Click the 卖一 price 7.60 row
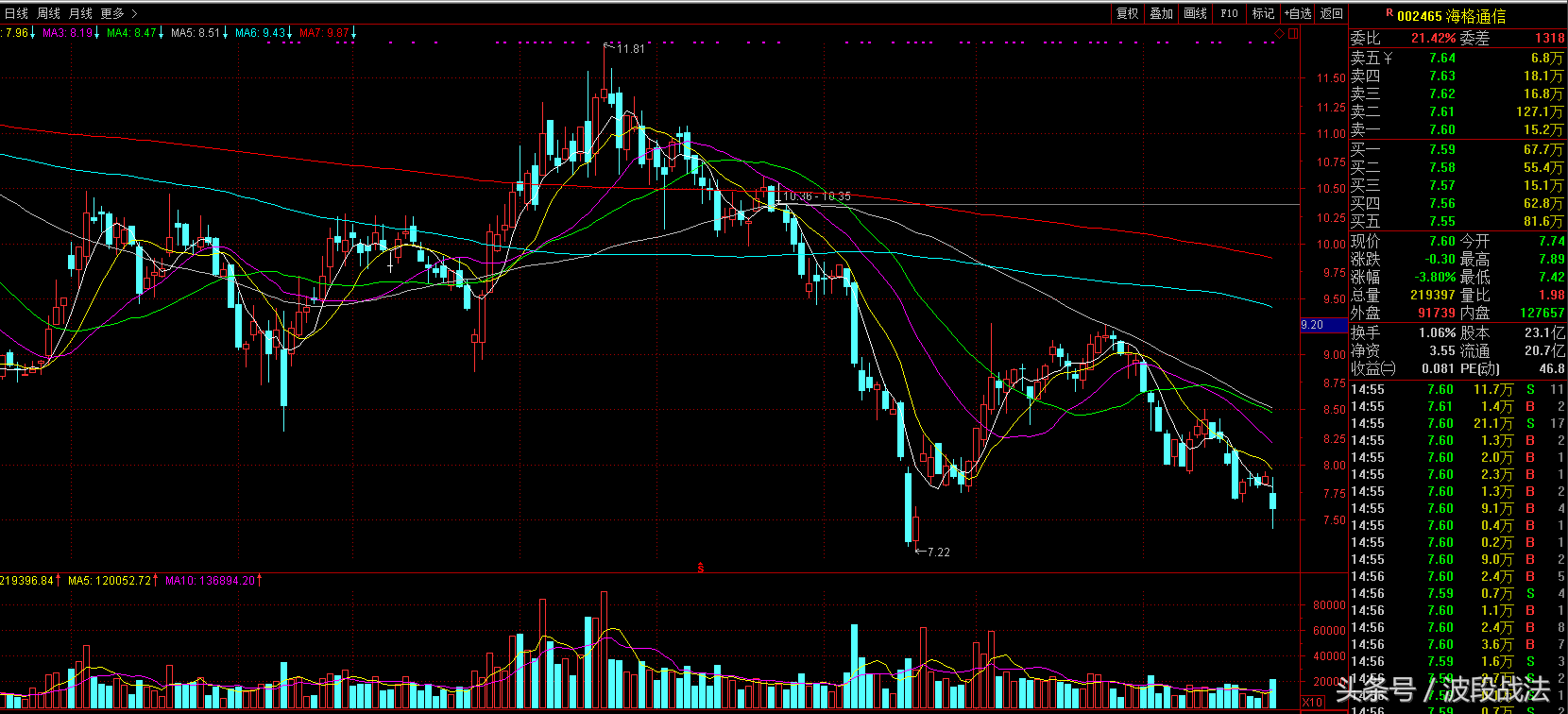Viewport: 1568px width, 714px height. pyautogui.click(x=1457, y=129)
